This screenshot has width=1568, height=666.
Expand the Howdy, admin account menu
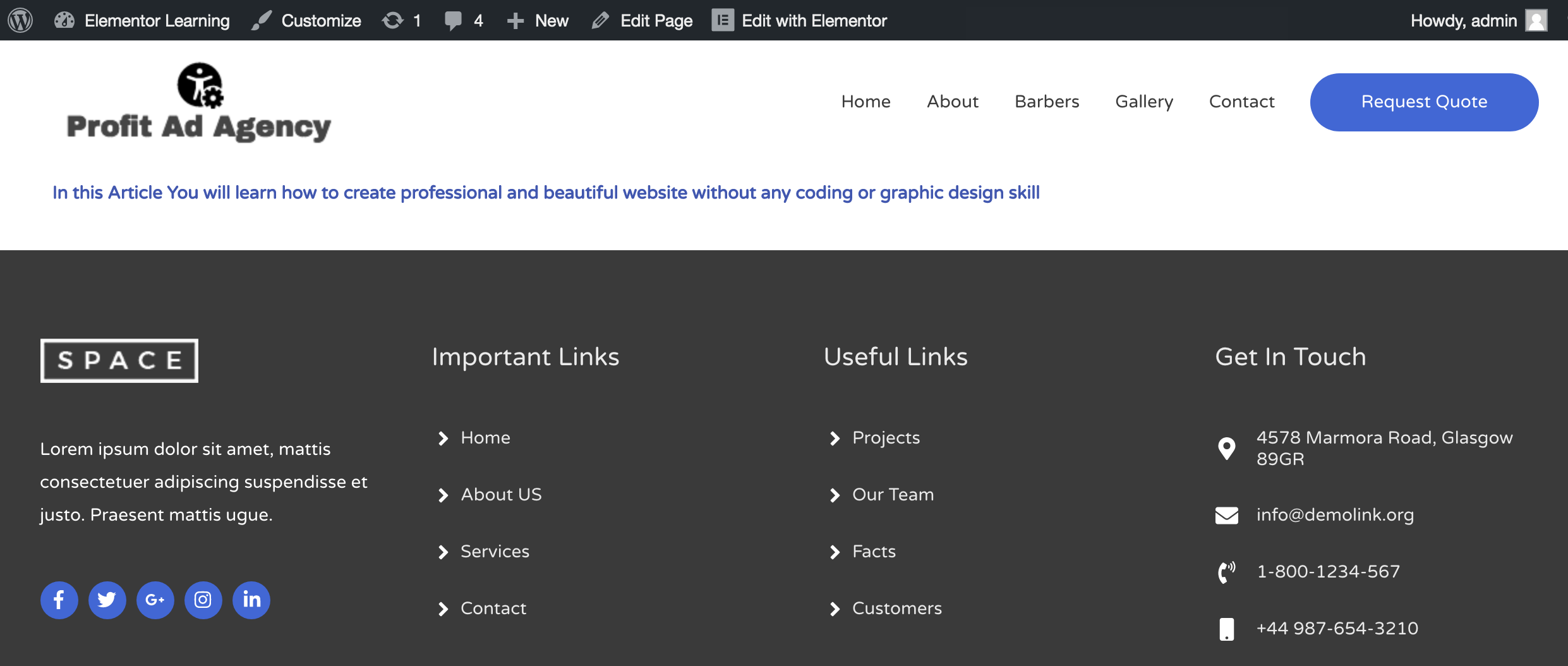pyautogui.click(x=1463, y=20)
